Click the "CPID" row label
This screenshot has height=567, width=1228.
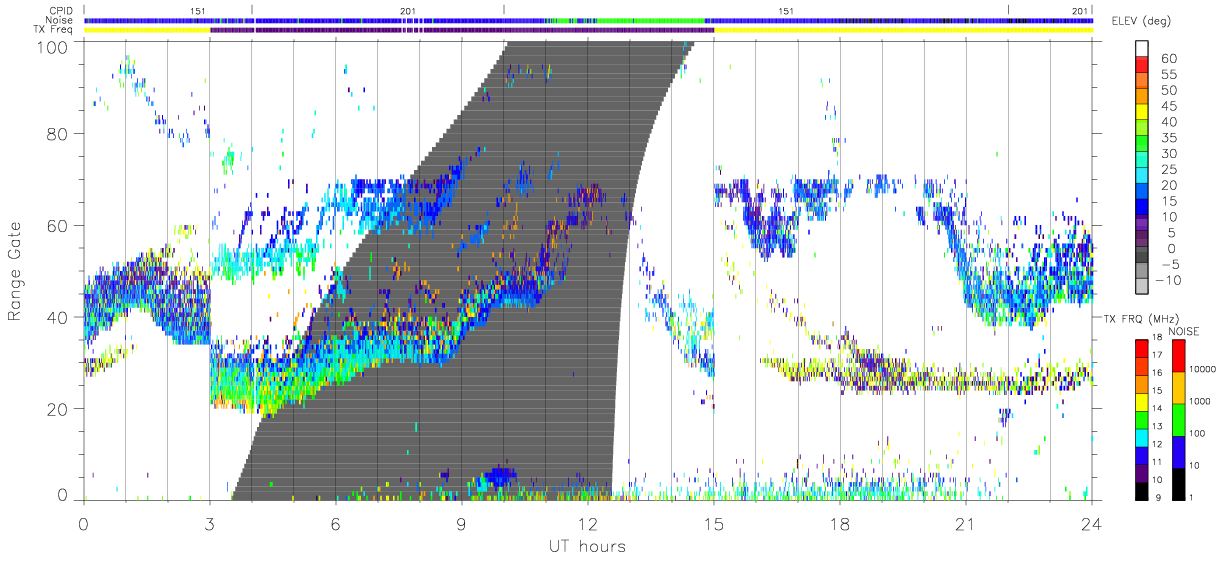tap(60, 10)
